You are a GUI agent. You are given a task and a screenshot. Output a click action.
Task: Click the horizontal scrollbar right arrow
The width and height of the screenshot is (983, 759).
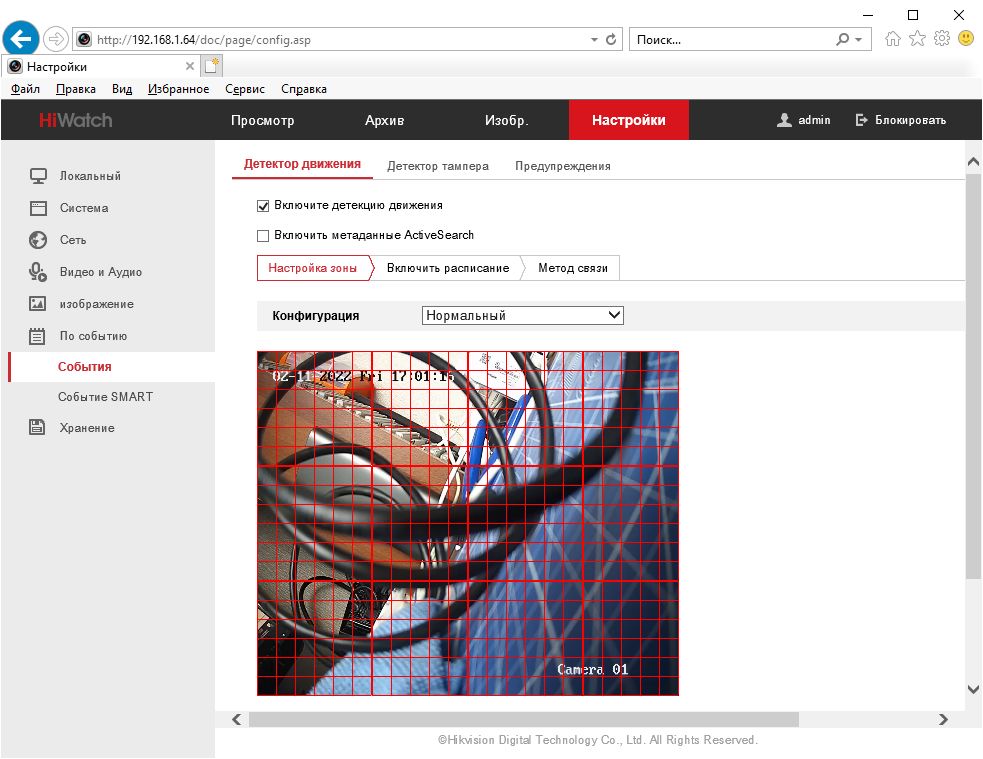(x=943, y=719)
